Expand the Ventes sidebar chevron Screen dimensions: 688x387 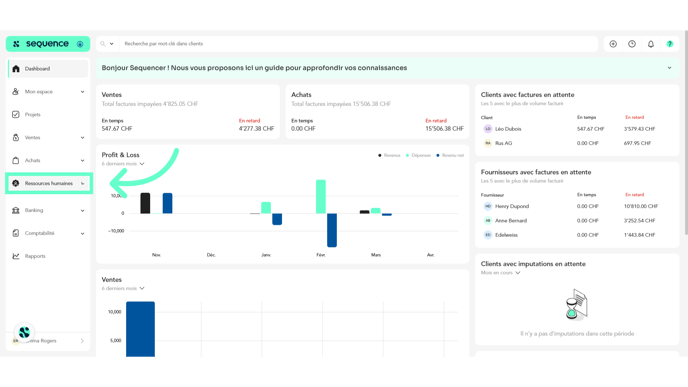pyautogui.click(x=82, y=138)
